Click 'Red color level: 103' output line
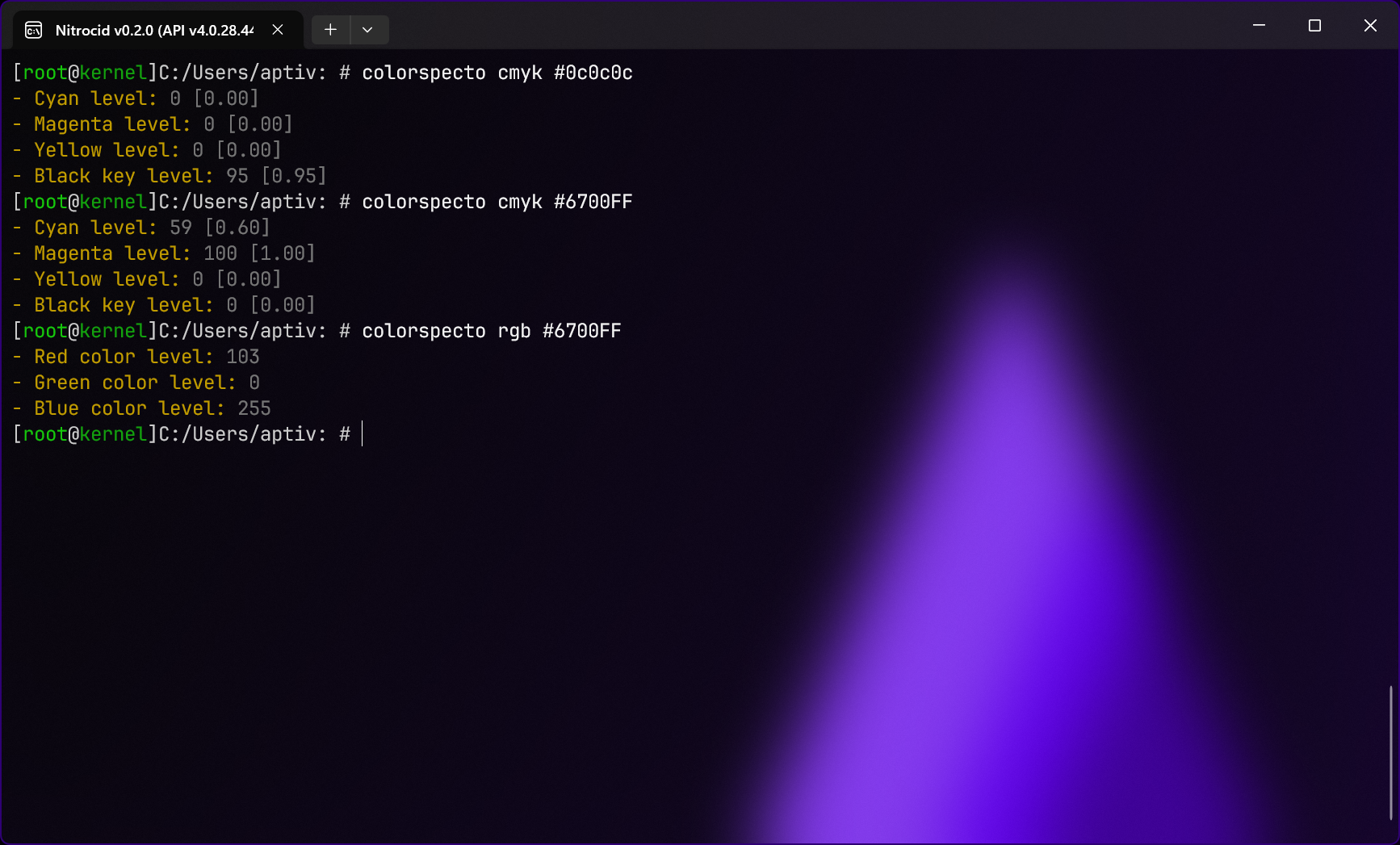Viewport: 1400px width, 845px height. click(x=136, y=357)
